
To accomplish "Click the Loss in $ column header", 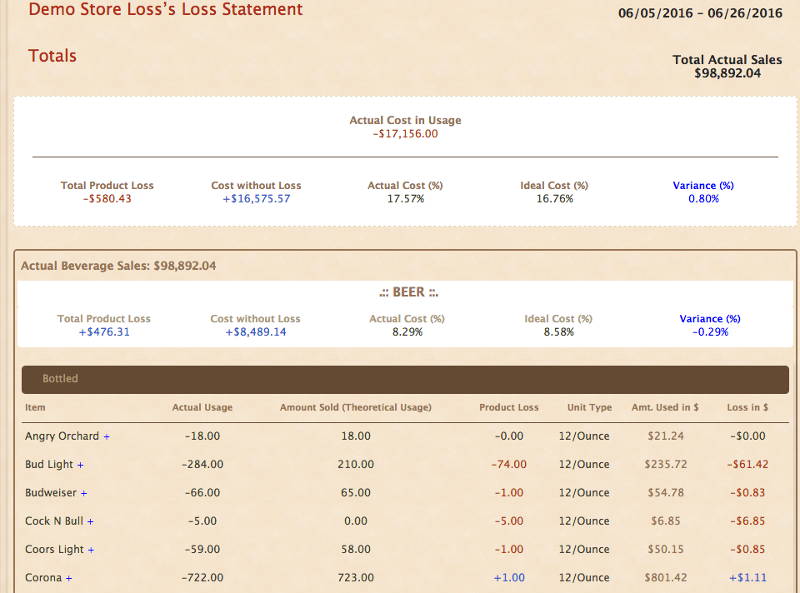I will tap(747, 407).
